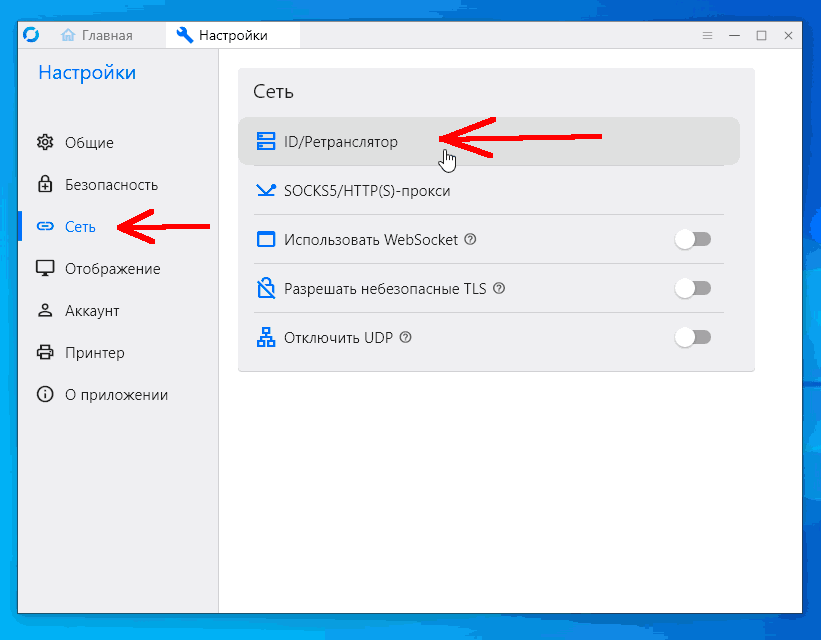The height and width of the screenshot is (640, 821).
Task: Click the wrench icon on Настройки tab
Action: [x=184, y=35]
